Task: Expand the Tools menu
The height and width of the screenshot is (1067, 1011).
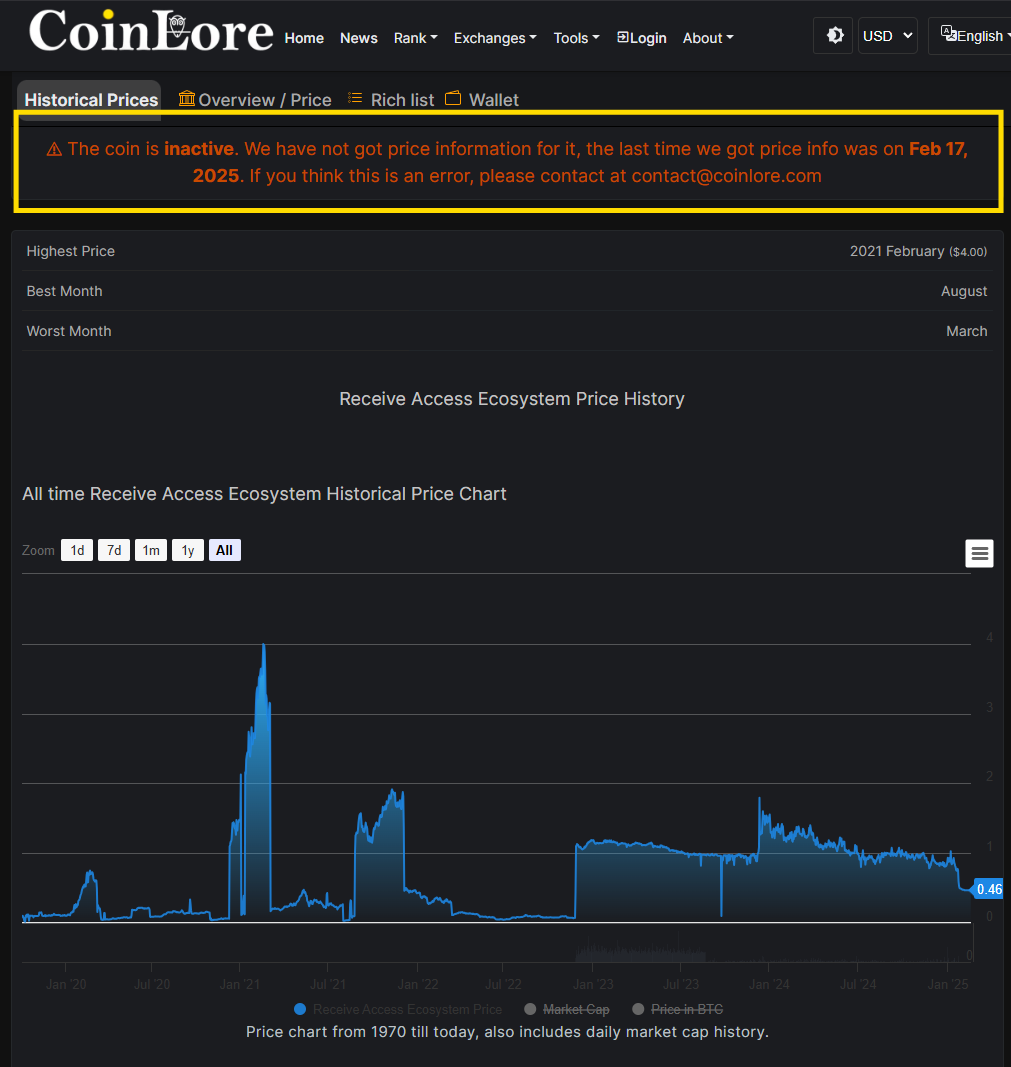Action: tap(576, 38)
